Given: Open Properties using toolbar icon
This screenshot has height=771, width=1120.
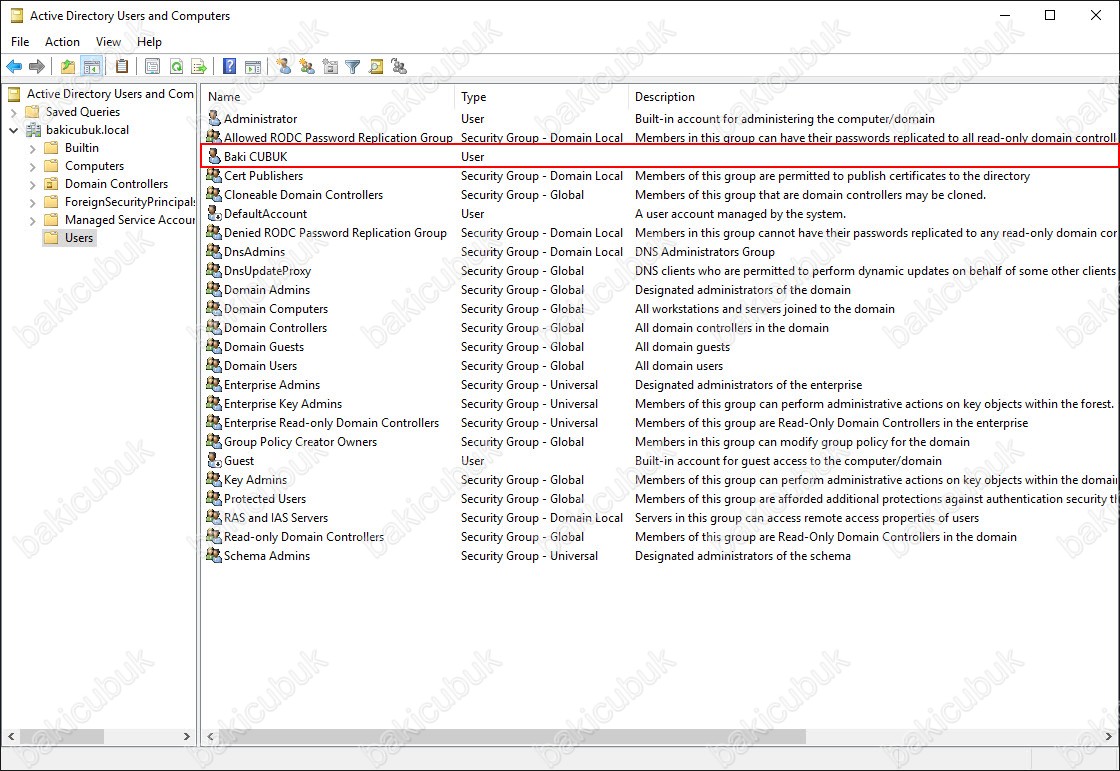Looking at the screenshot, I should pos(152,66).
